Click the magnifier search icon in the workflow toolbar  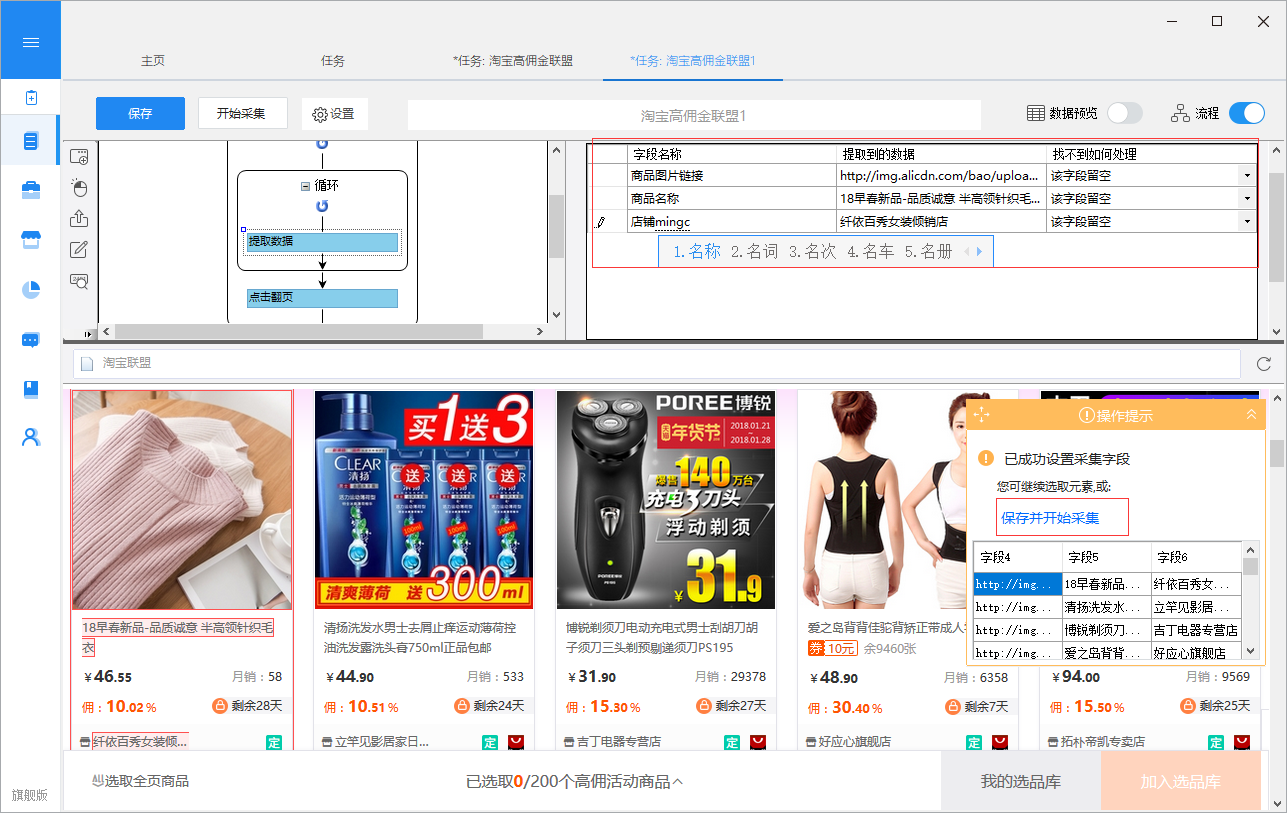tap(79, 281)
